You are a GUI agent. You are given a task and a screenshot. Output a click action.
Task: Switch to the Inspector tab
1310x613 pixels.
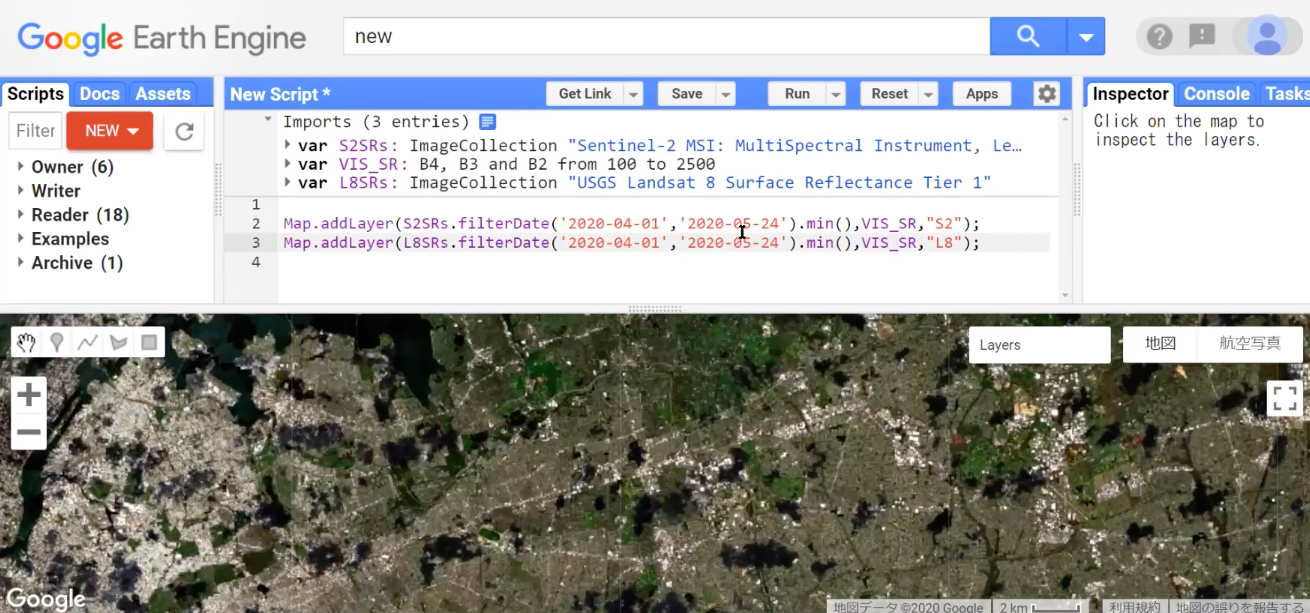1130,94
